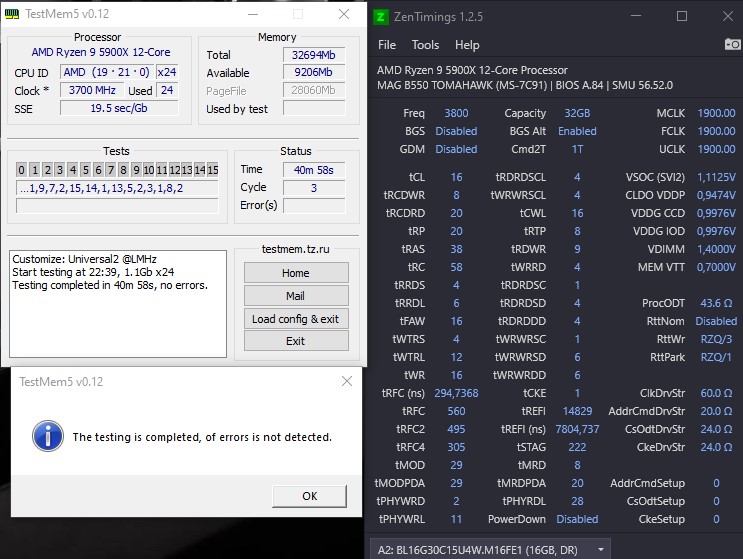Click Load config & exit button
743x559 pixels.
point(296,319)
